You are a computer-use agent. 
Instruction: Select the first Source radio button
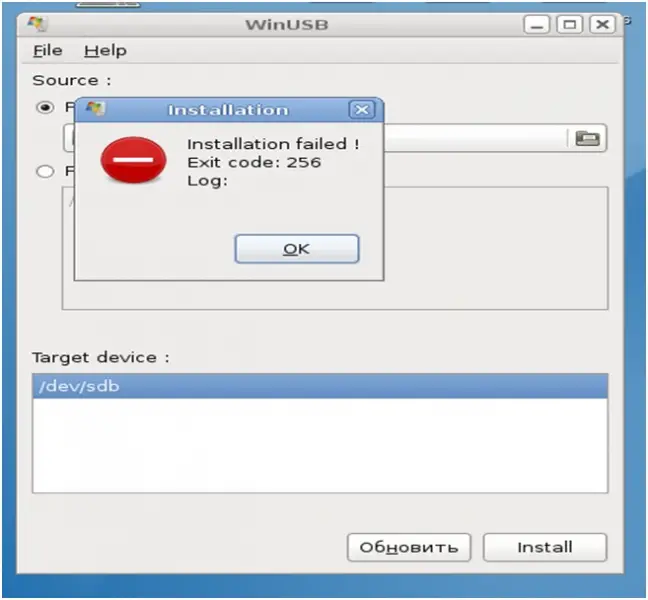pos(45,107)
